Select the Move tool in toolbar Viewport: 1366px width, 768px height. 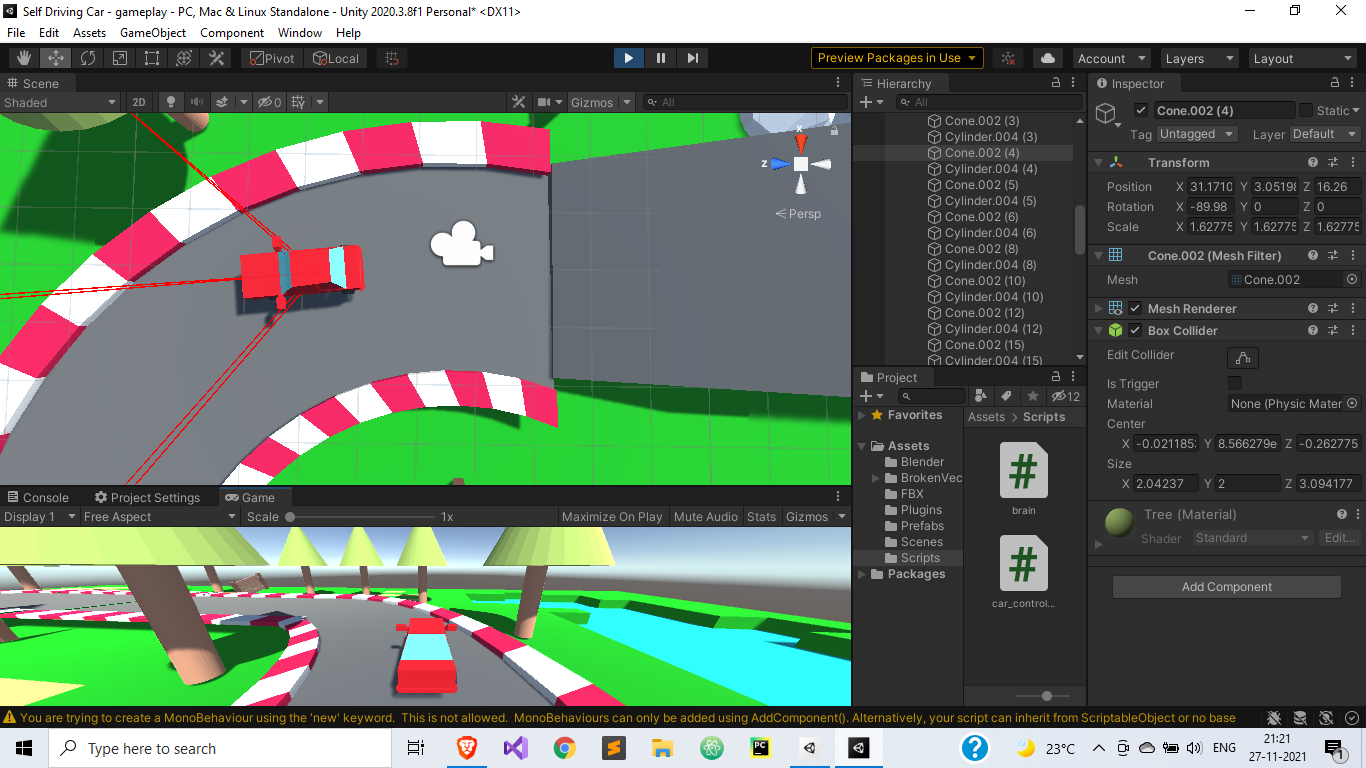tap(55, 57)
